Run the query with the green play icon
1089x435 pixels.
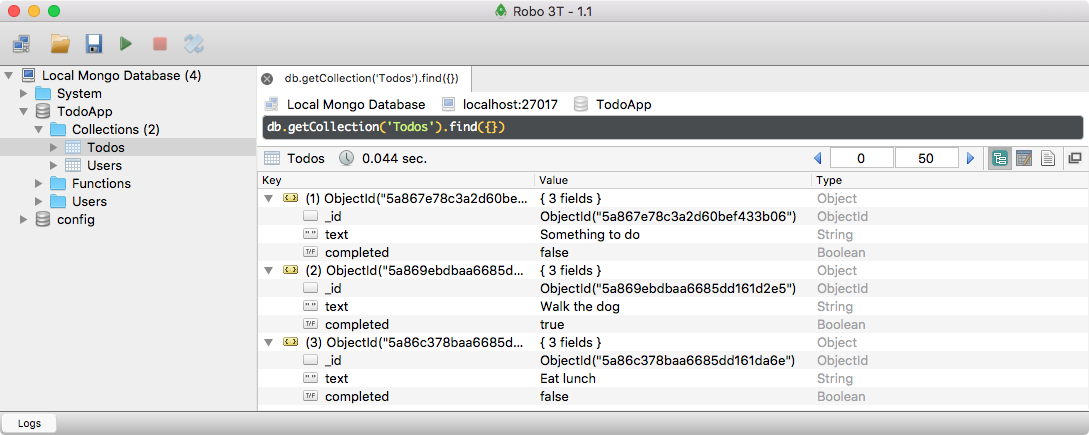coord(126,43)
